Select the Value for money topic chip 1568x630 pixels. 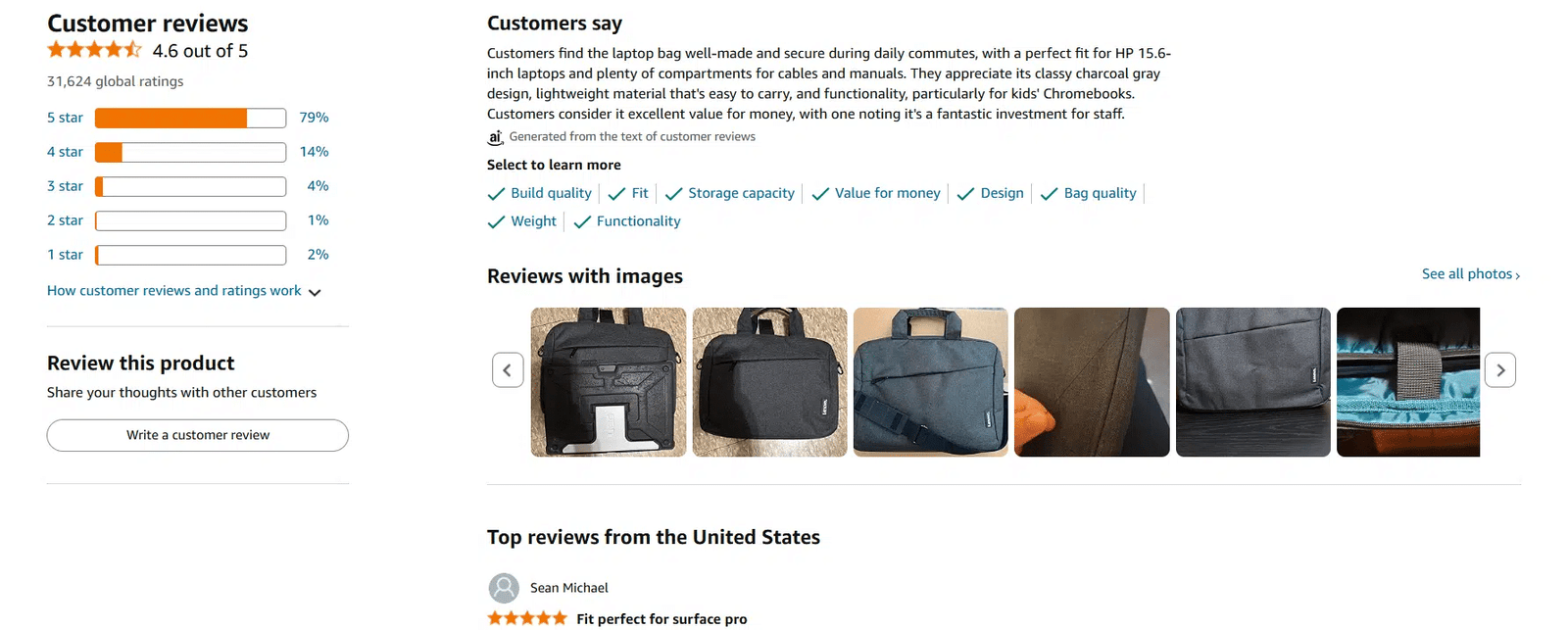(876, 193)
